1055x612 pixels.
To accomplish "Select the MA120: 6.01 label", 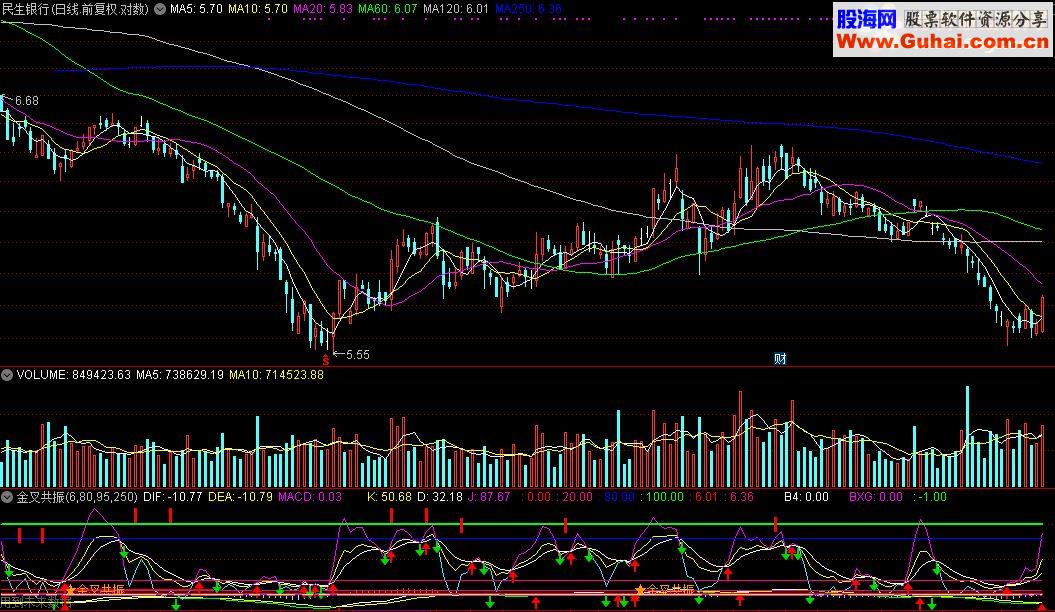I will click(x=456, y=9).
